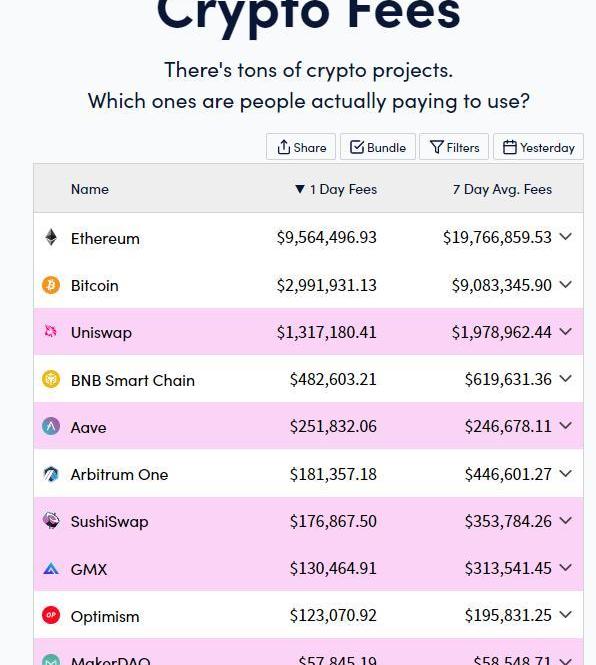
Task: Click the SushiSwap logo icon
Action: coord(51,520)
